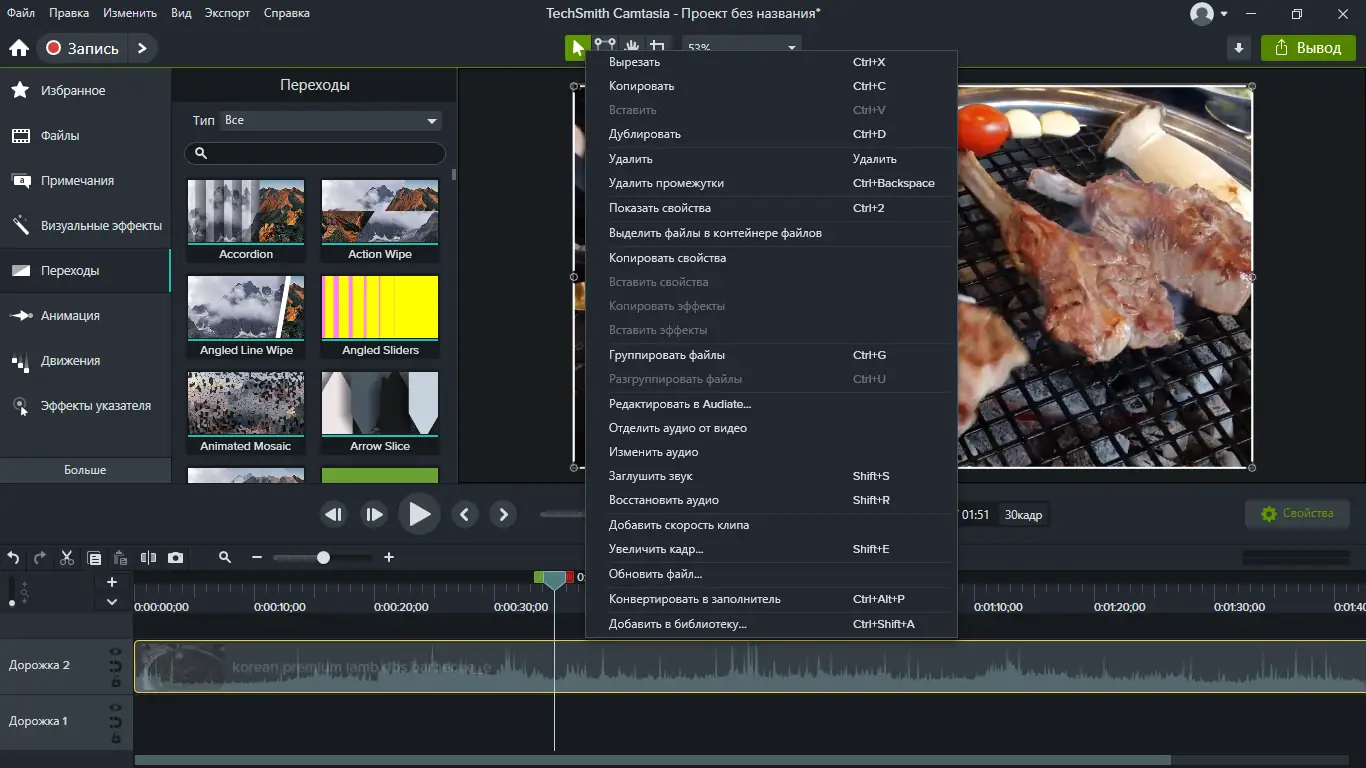
Task: Open the transition Тип dropdown
Action: [x=331, y=121]
